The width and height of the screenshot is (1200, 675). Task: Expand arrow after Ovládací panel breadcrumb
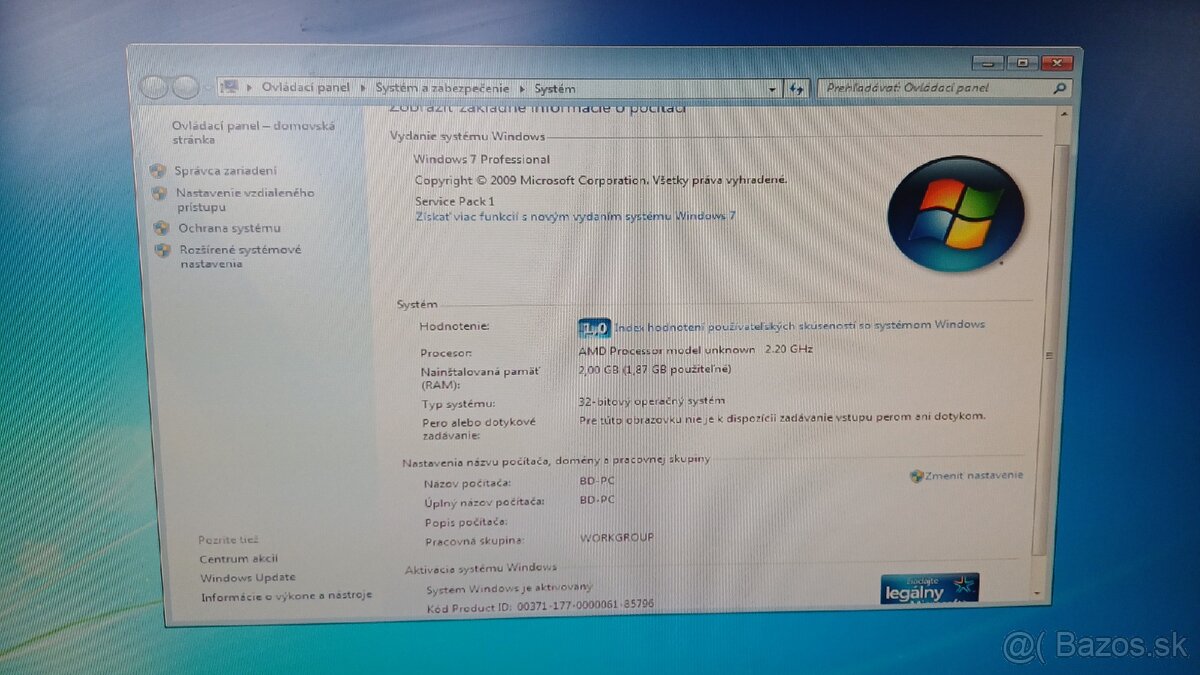(x=364, y=88)
